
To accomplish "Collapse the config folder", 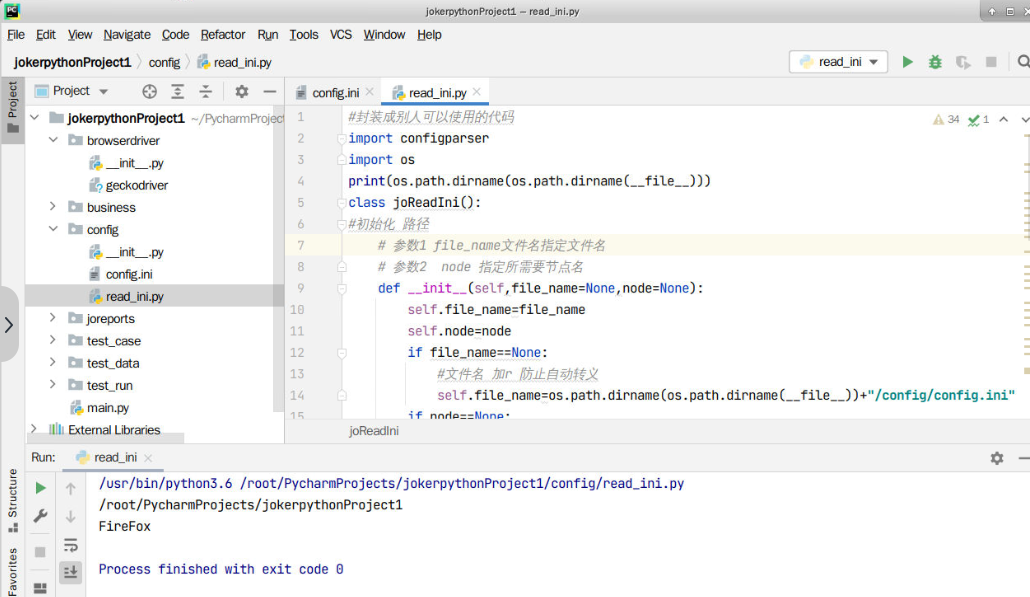I will coord(53,229).
